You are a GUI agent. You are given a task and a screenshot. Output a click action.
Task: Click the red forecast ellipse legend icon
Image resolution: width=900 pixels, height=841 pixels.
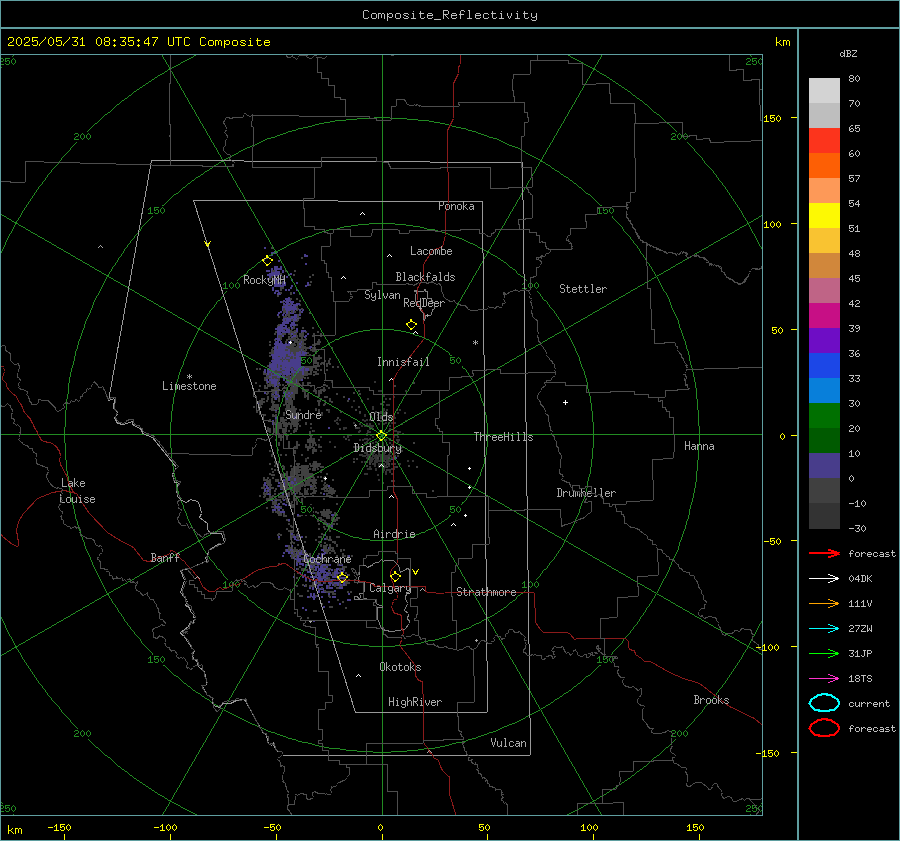(x=824, y=728)
